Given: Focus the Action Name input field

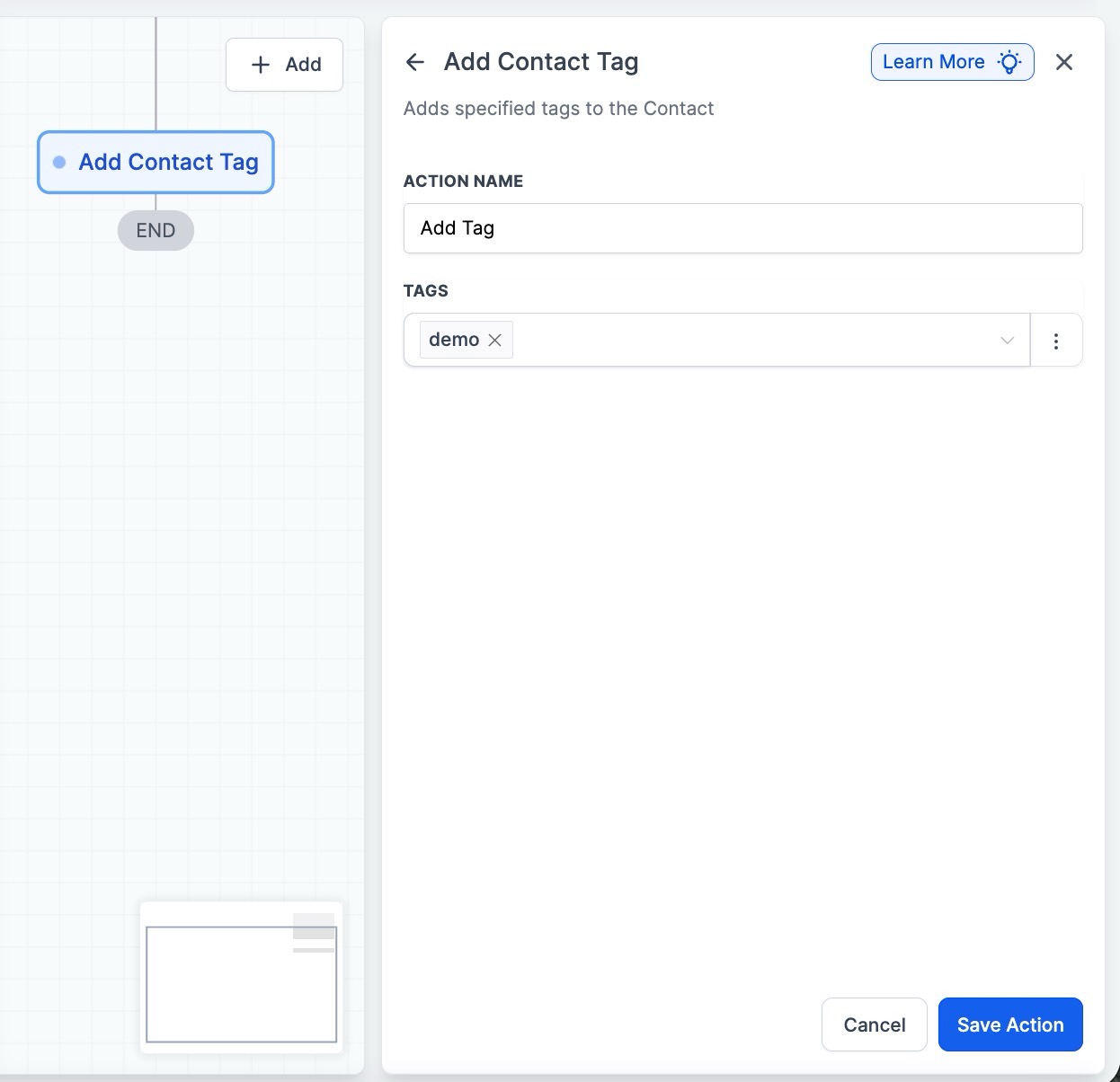Looking at the screenshot, I should 742,228.
